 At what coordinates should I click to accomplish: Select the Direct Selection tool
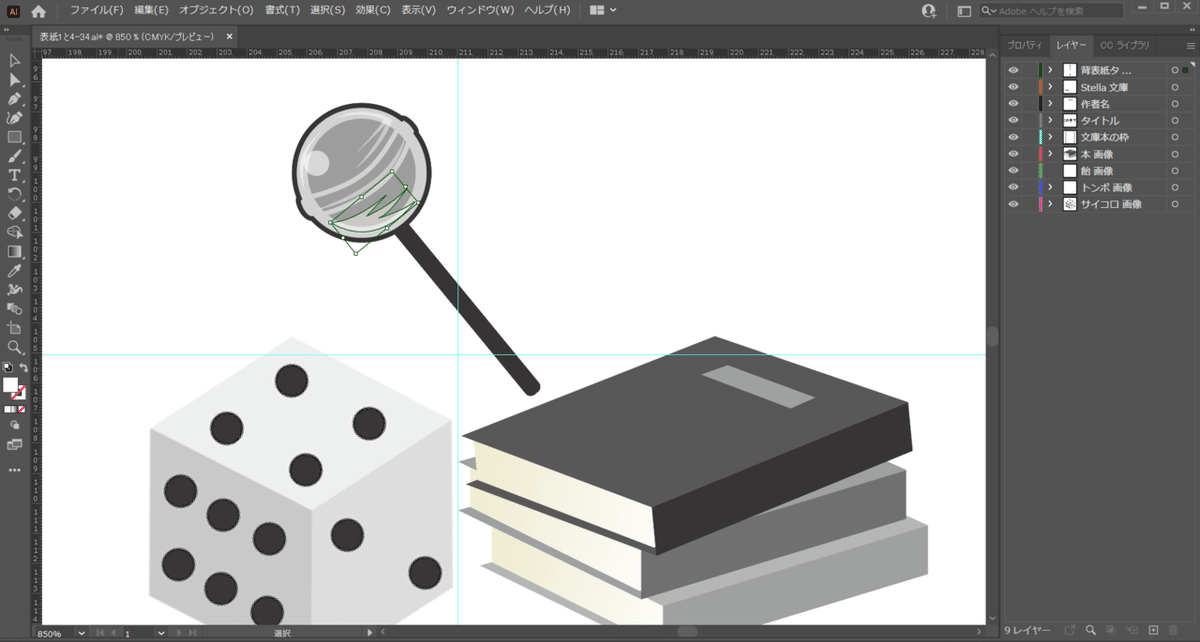[14, 80]
